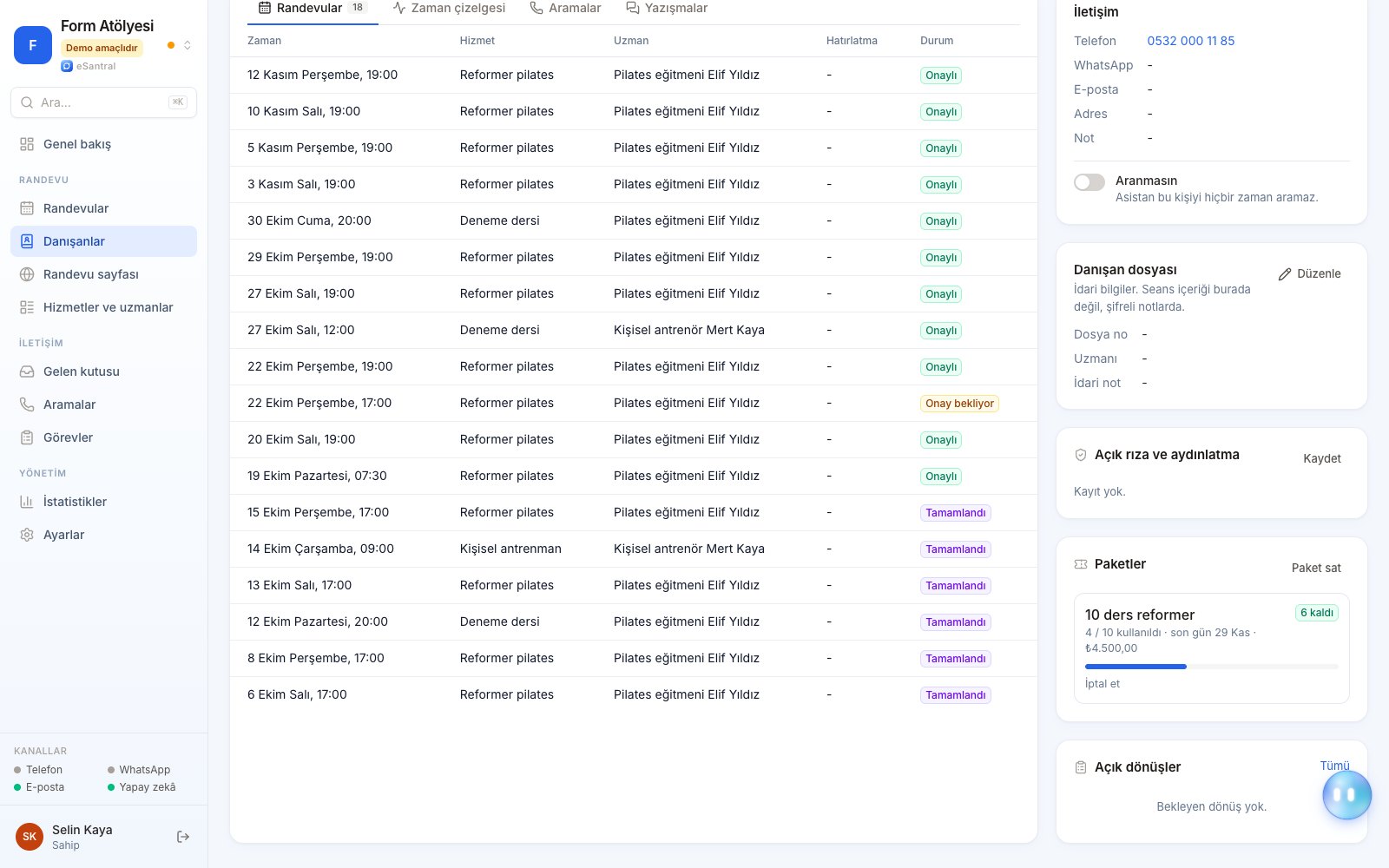Viewport: 1389px width, 868px height.
Task: Switch to Zaman çizelgesi tab
Action: click(x=449, y=9)
